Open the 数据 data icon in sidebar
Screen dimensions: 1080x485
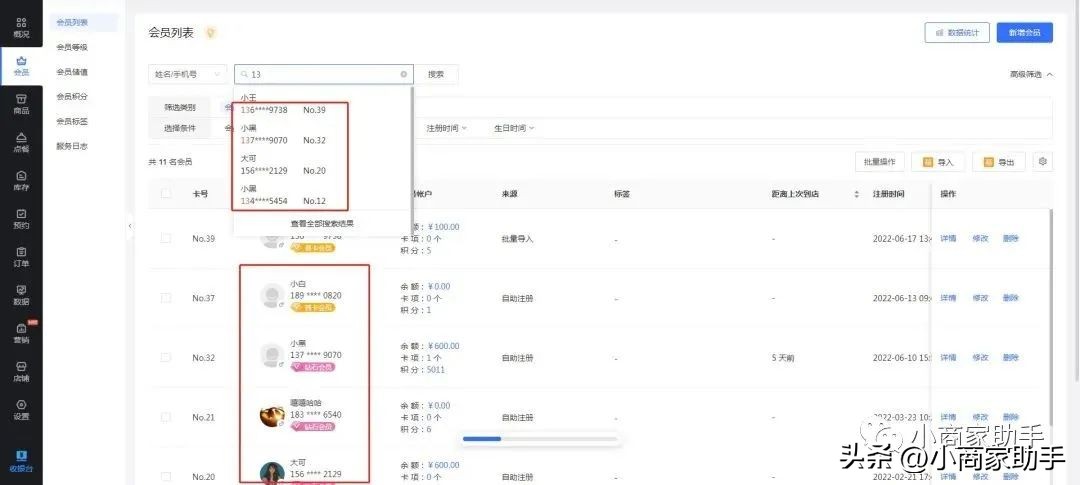point(21,296)
